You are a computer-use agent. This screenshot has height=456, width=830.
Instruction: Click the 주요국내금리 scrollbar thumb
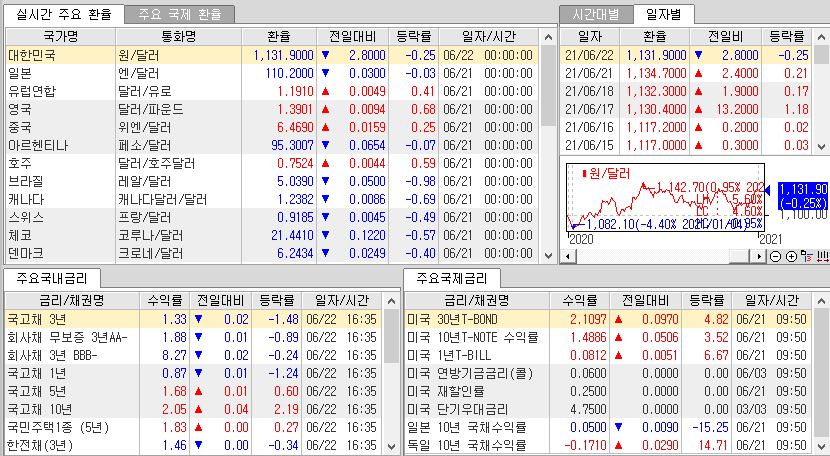click(391, 337)
